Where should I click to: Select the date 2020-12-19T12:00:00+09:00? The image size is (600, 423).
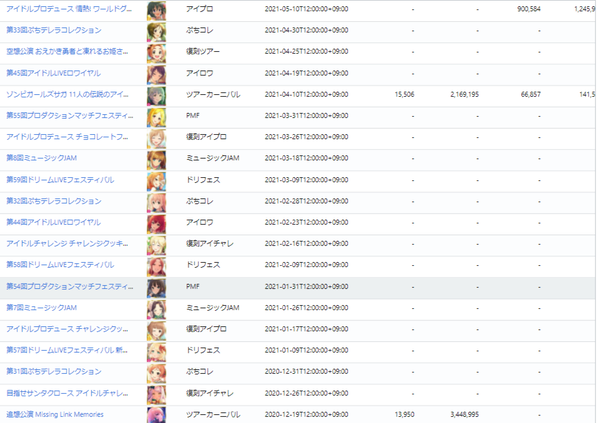click(x=307, y=415)
